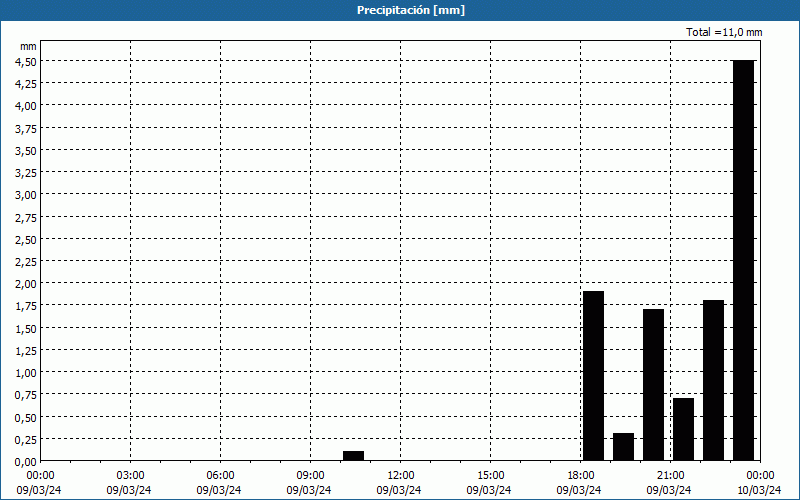Click the '03:00' time axis label
Screen dimensions: 800x500
point(131,476)
